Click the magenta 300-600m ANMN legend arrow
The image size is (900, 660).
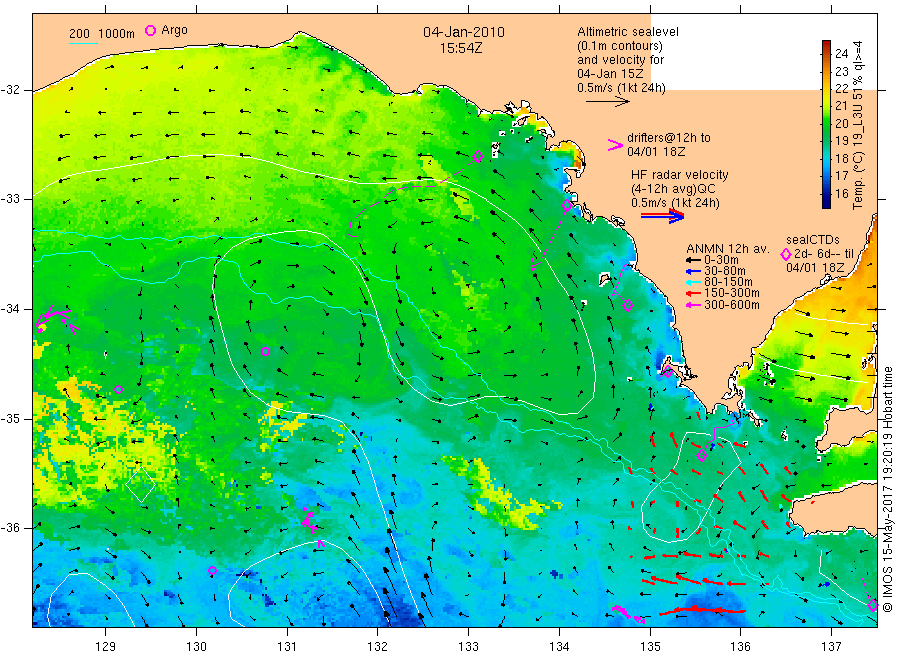(x=693, y=305)
